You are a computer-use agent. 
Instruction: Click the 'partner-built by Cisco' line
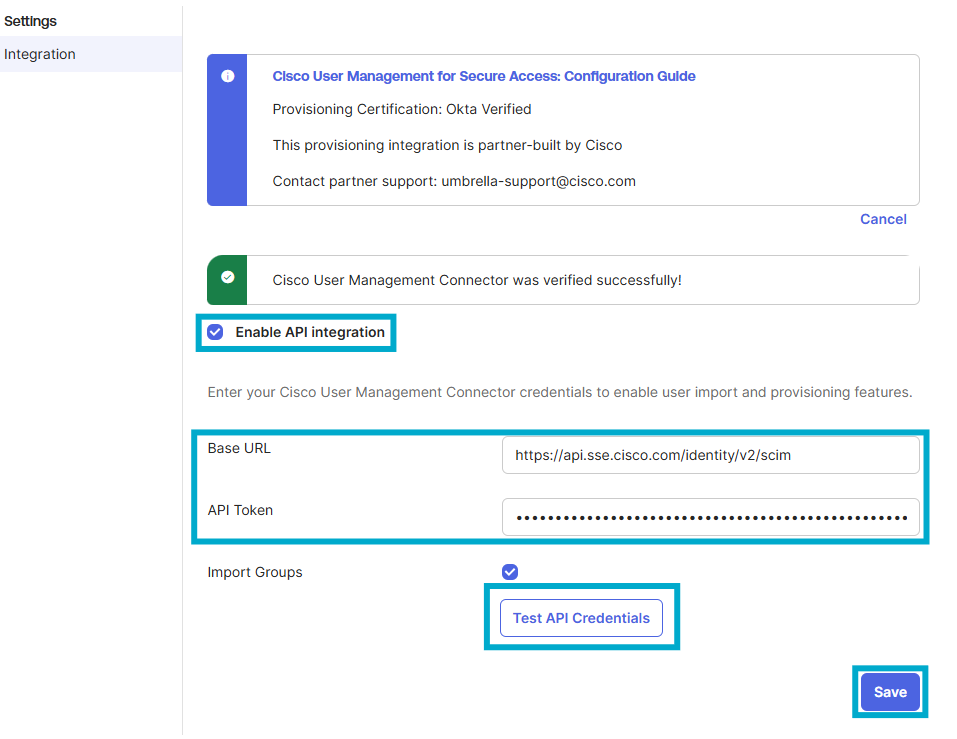click(447, 145)
